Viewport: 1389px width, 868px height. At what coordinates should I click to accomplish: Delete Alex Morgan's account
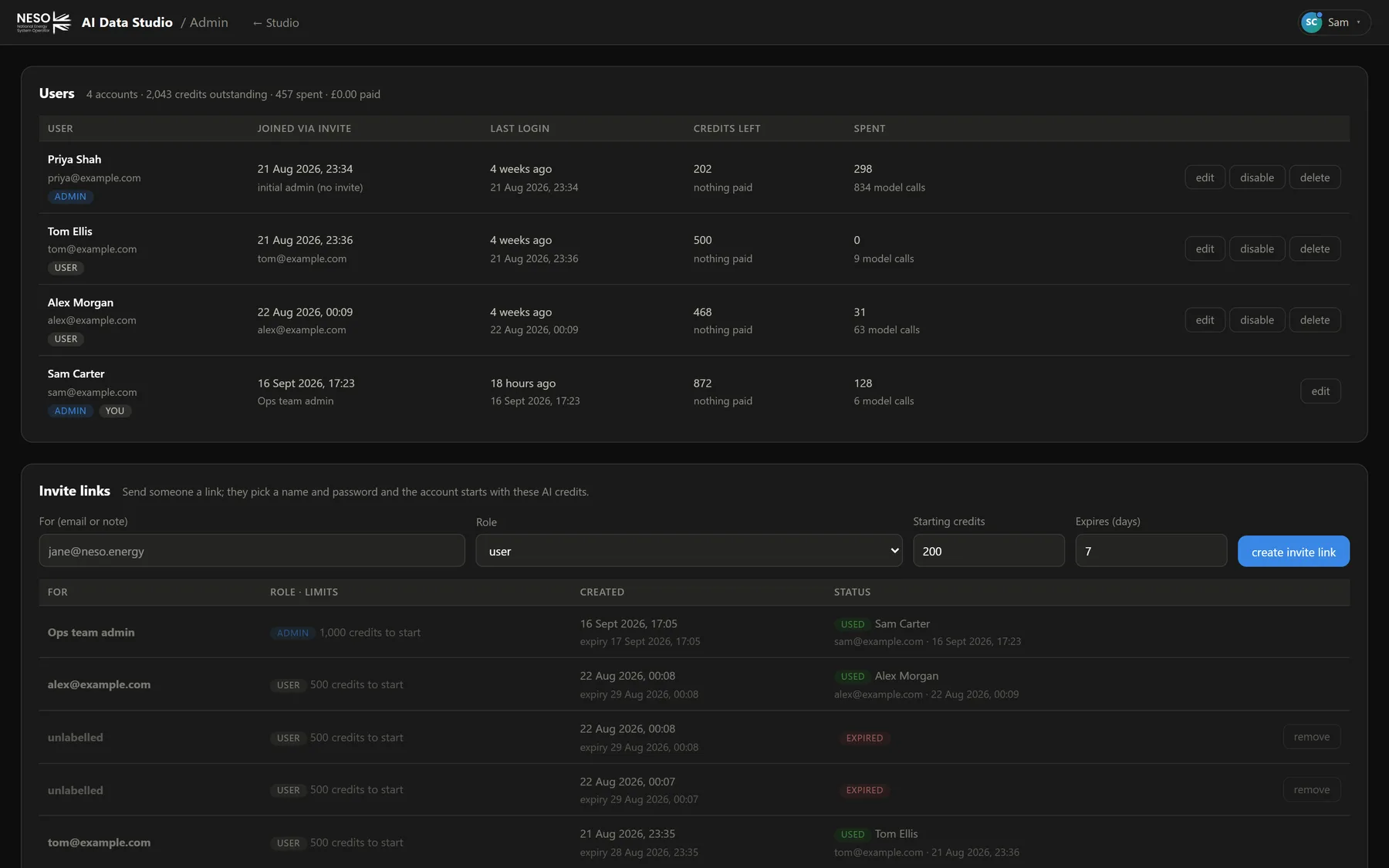click(1315, 319)
